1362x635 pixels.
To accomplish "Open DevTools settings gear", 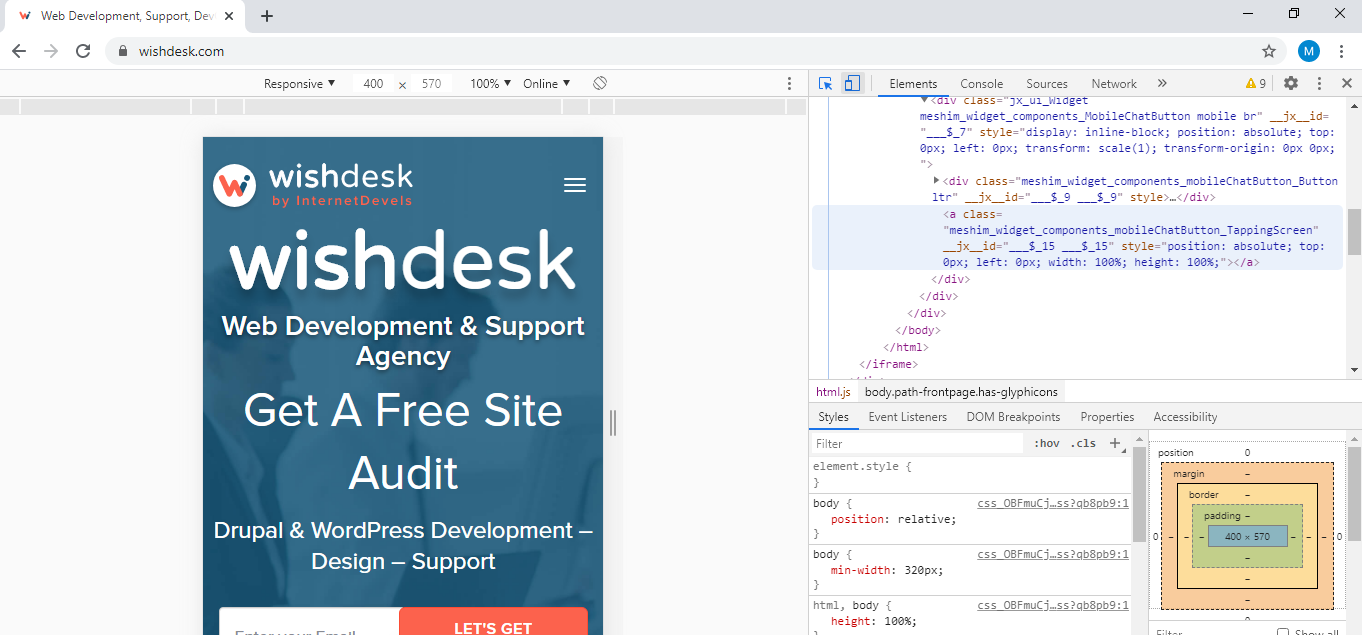I will pos(1291,84).
